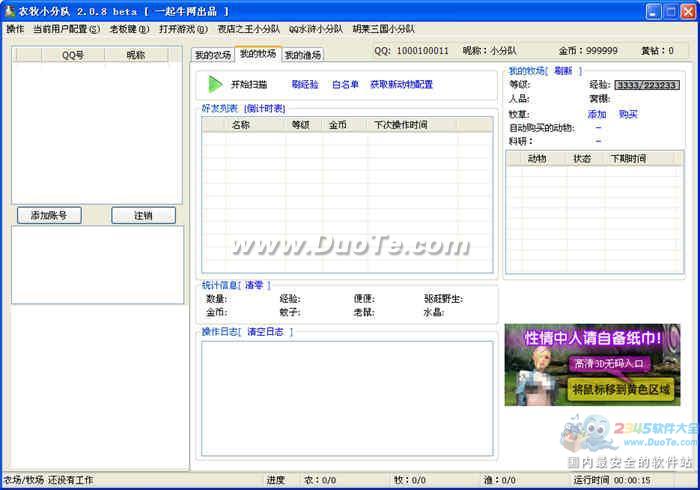Click 获取新动物配置 link

point(401,85)
